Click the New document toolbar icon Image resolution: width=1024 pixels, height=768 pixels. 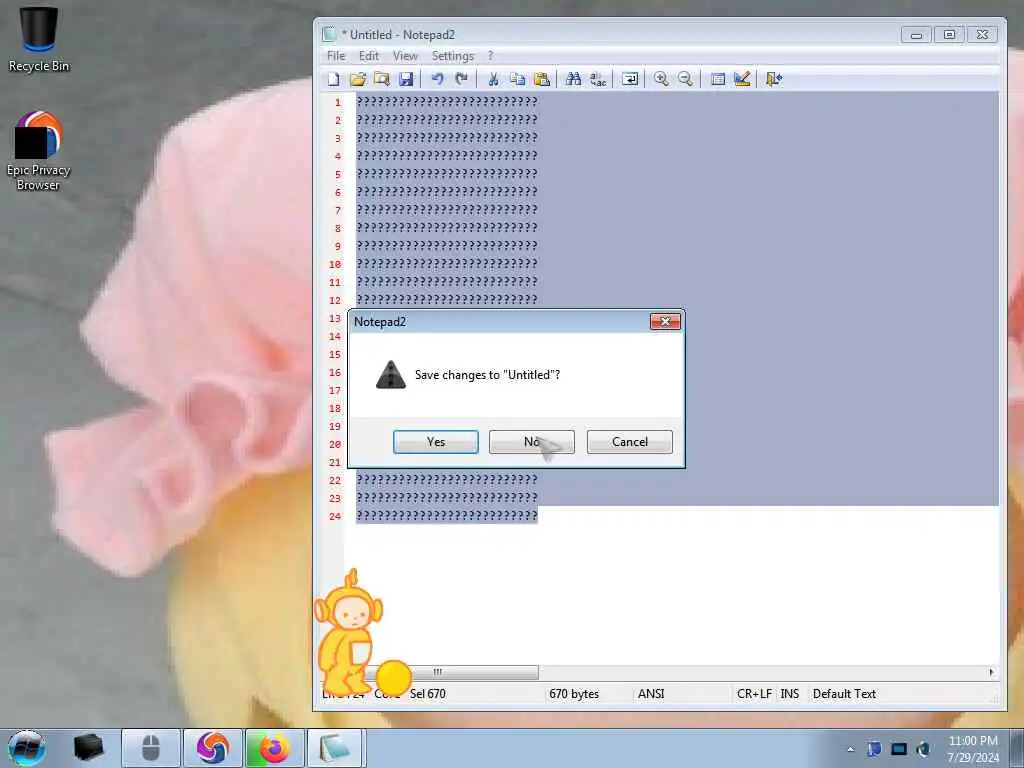click(x=334, y=79)
